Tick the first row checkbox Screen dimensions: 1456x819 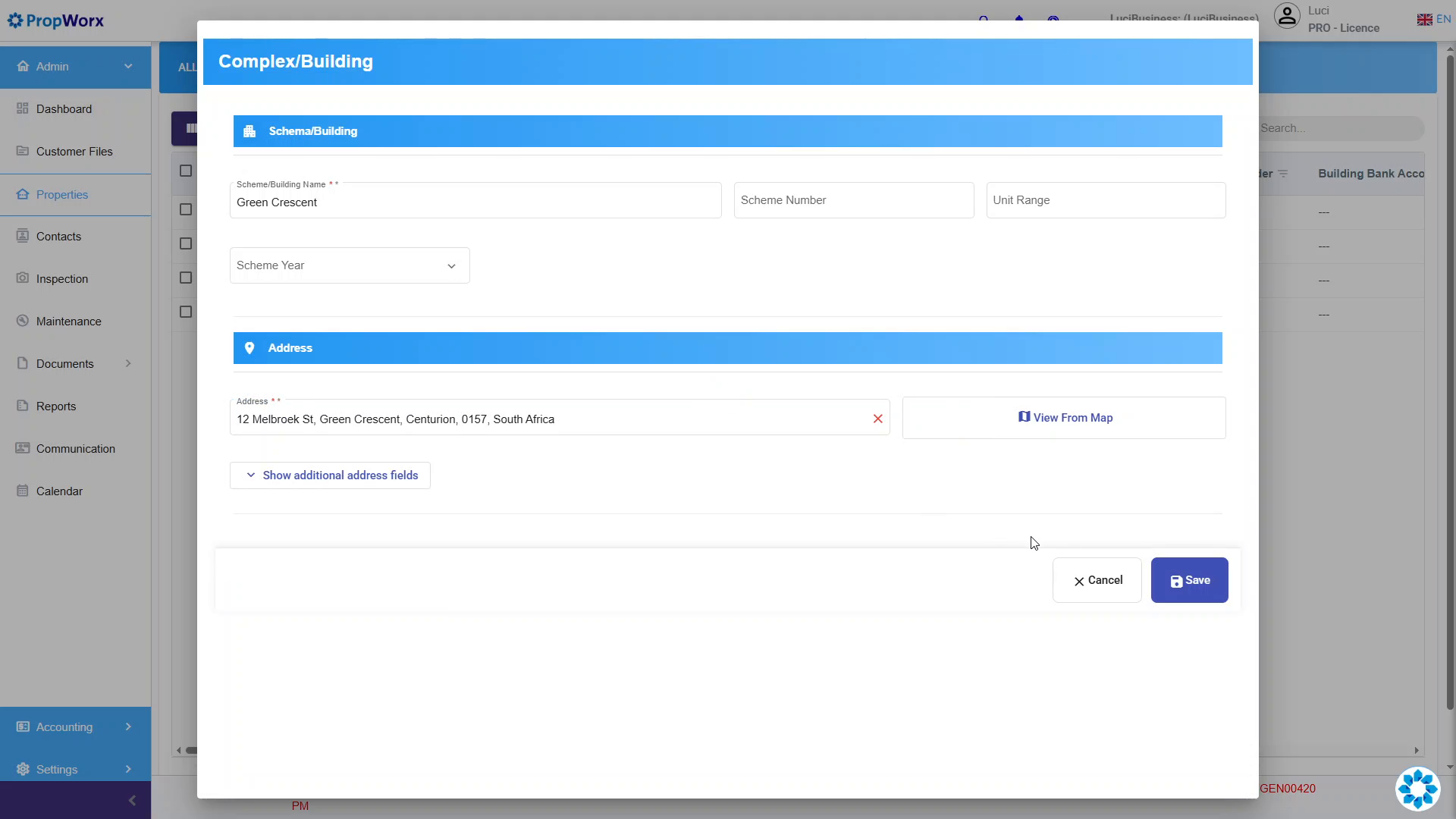click(186, 209)
